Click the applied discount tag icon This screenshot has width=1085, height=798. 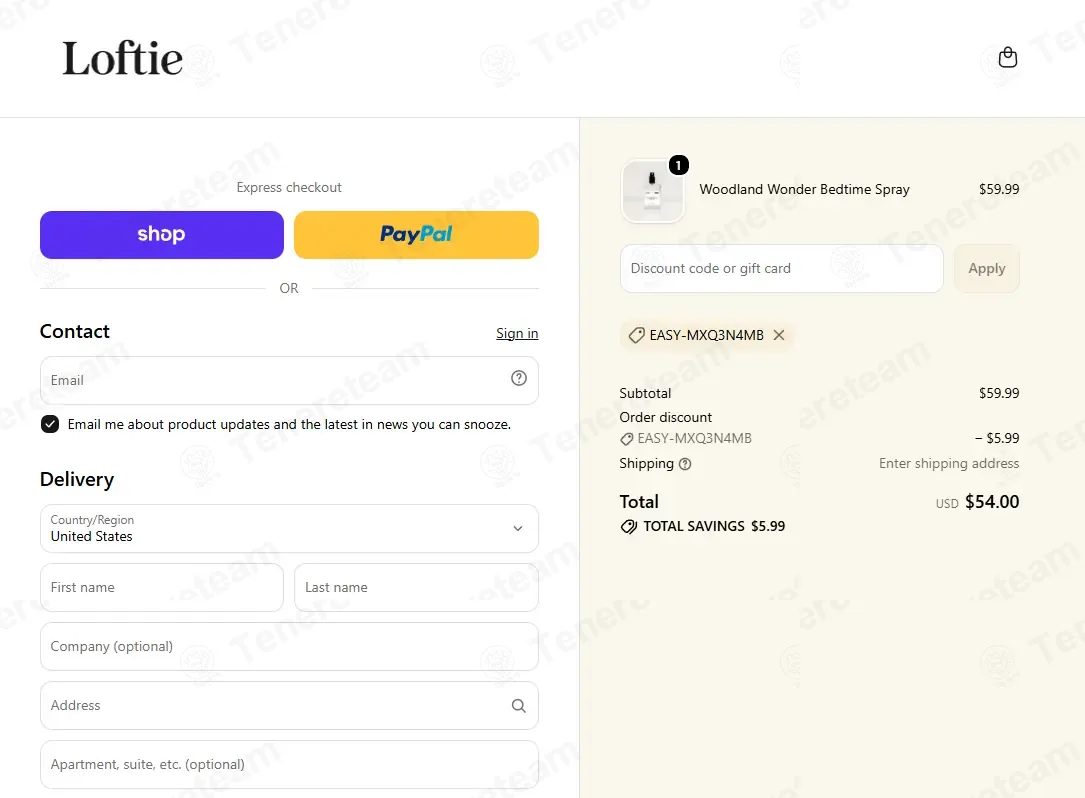point(636,335)
